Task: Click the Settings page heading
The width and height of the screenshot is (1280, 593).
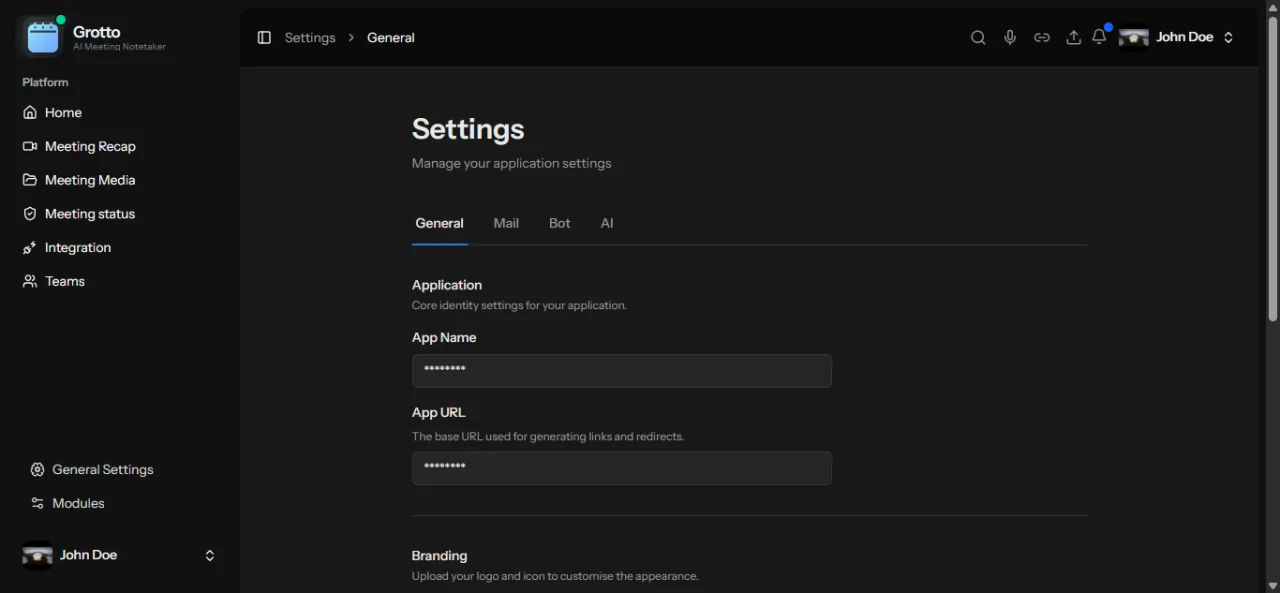Action: click(468, 129)
